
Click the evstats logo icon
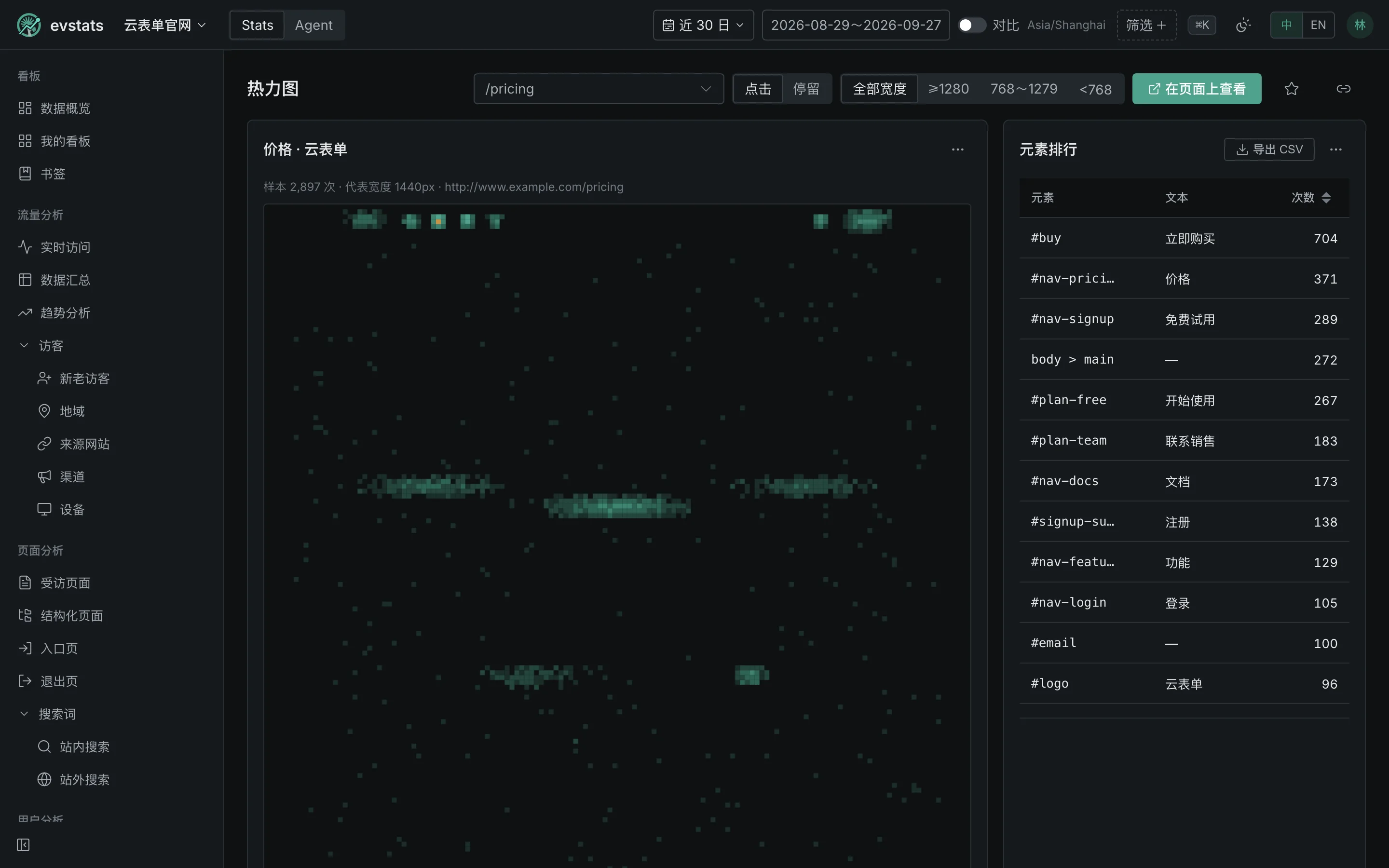pyautogui.click(x=29, y=25)
